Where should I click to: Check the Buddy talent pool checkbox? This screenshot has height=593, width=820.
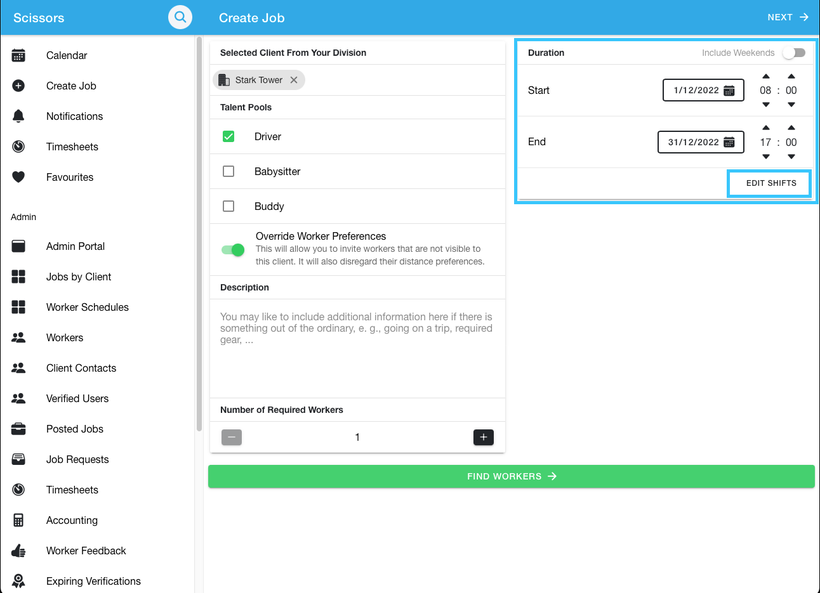tap(229, 206)
